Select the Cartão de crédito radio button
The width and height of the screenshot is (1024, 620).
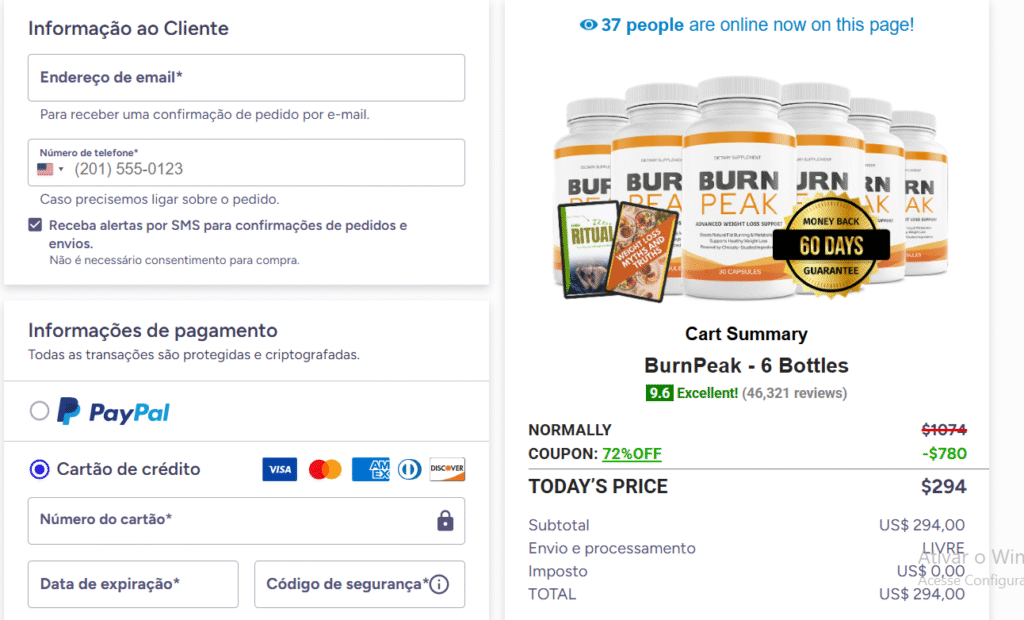pos(40,469)
